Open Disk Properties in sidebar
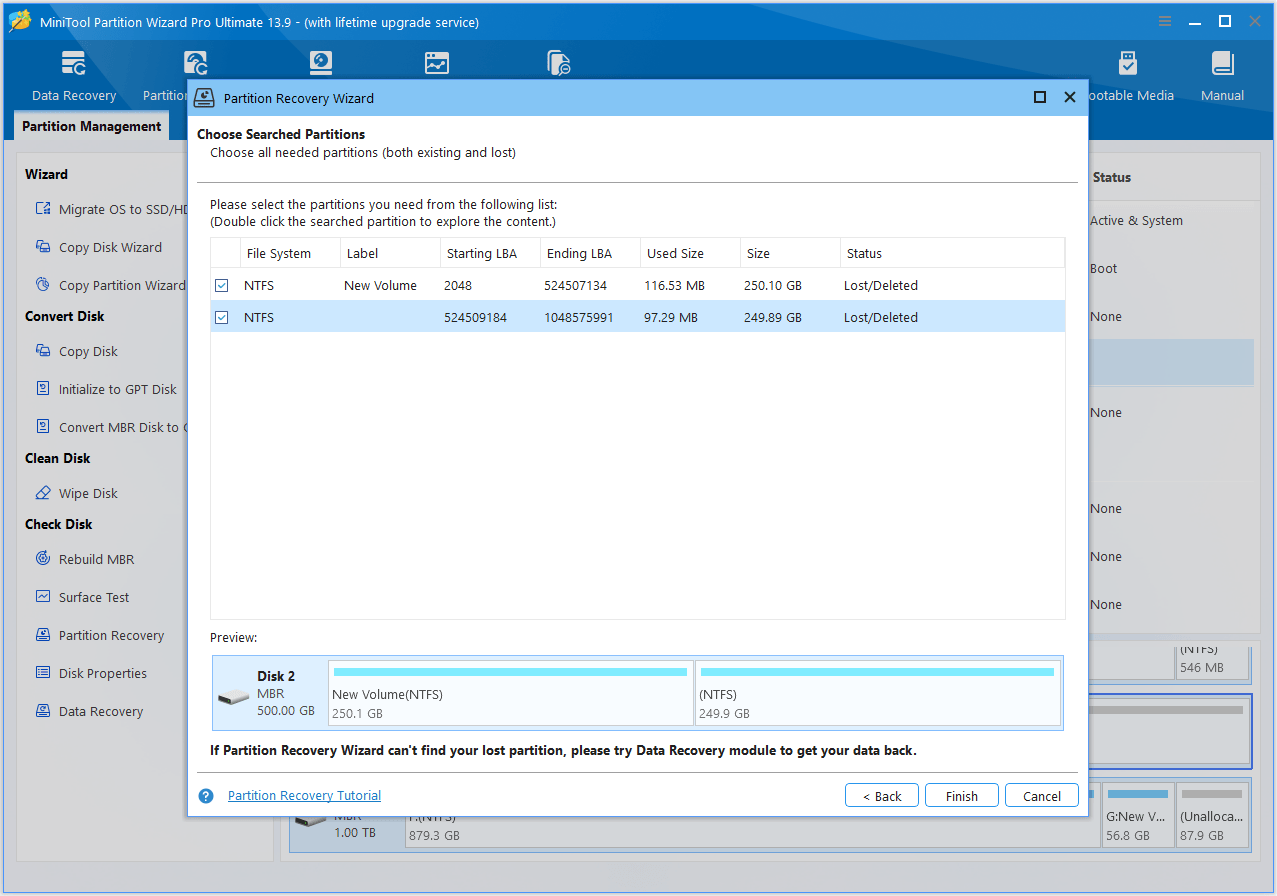Viewport: 1277px width, 896px height. click(x=103, y=673)
